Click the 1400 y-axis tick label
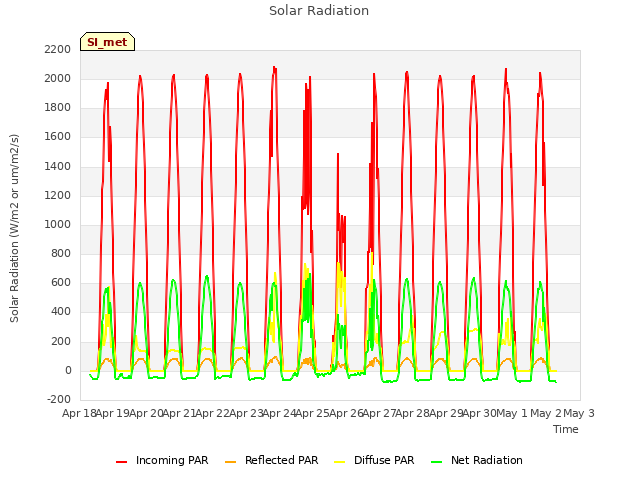The width and height of the screenshot is (640, 480). pyautogui.click(x=58, y=167)
